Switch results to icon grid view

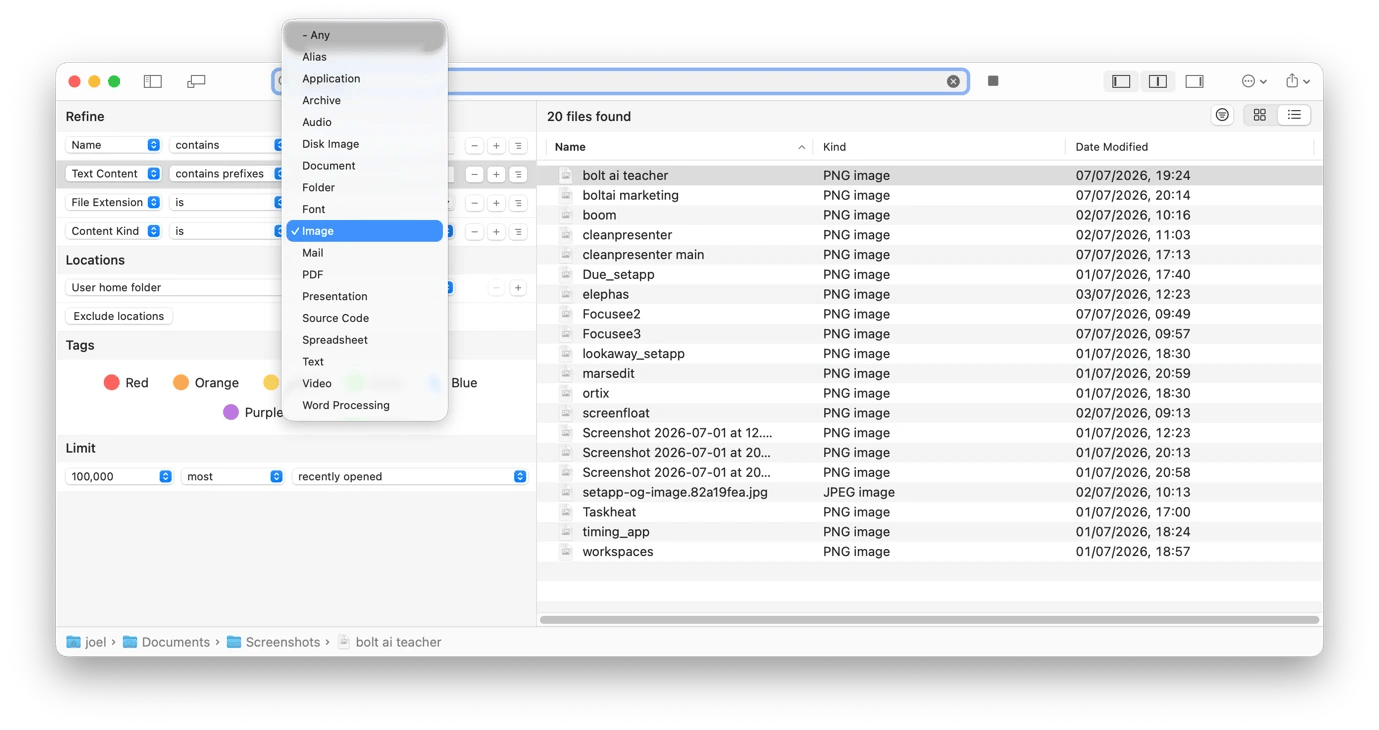[1259, 115]
